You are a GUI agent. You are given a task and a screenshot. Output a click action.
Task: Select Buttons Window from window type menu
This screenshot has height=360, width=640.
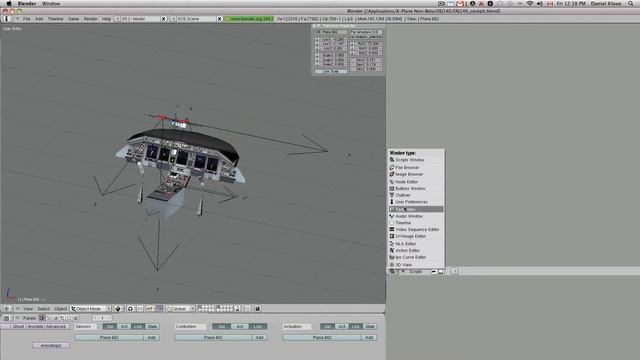pyautogui.click(x=416, y=189)
